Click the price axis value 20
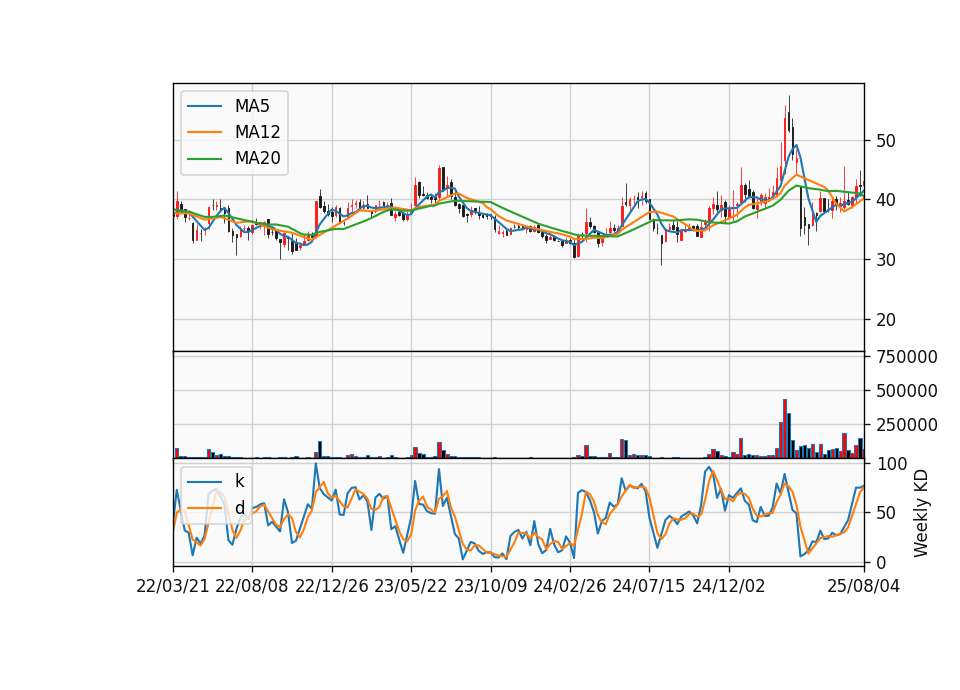This screenshot has width=960, height=690. [x=885, y=320]
